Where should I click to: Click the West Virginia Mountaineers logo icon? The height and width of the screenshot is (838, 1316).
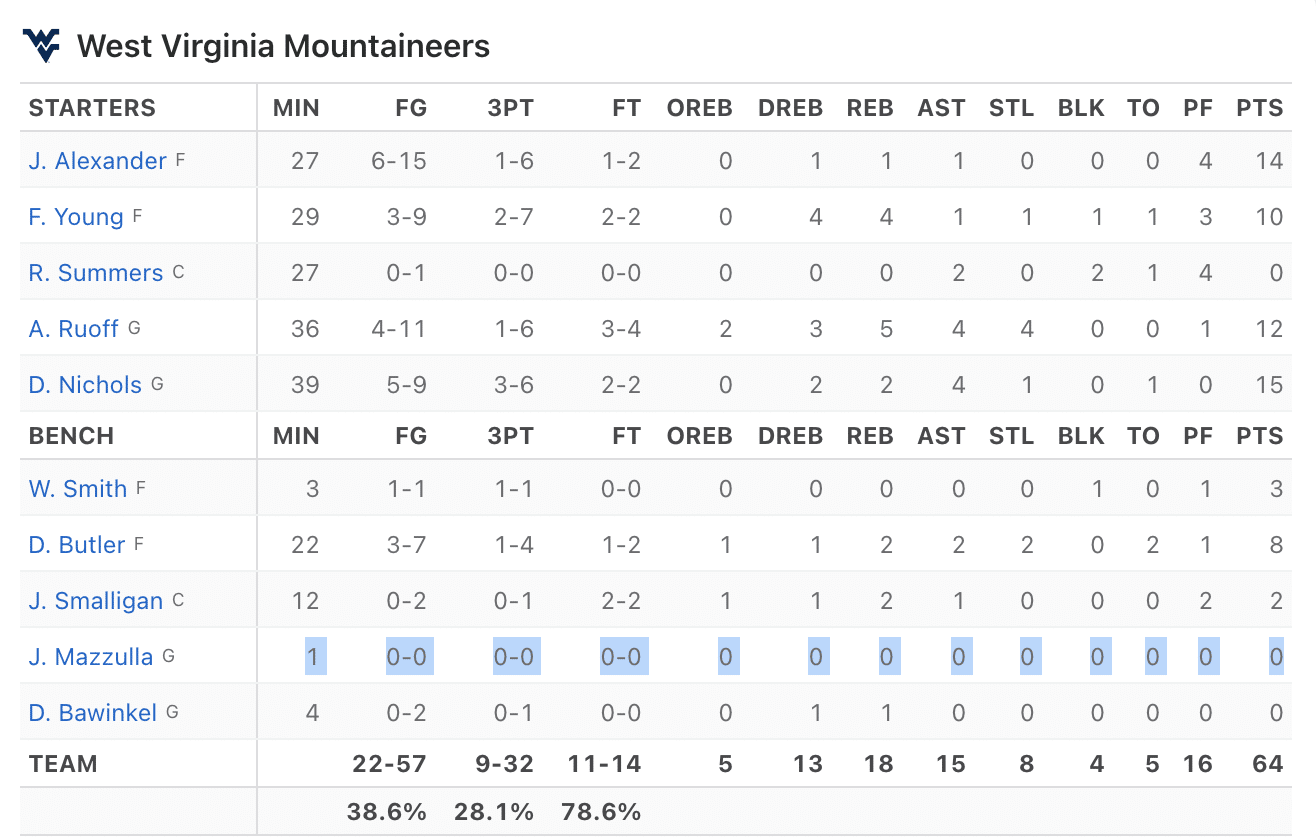42,45
